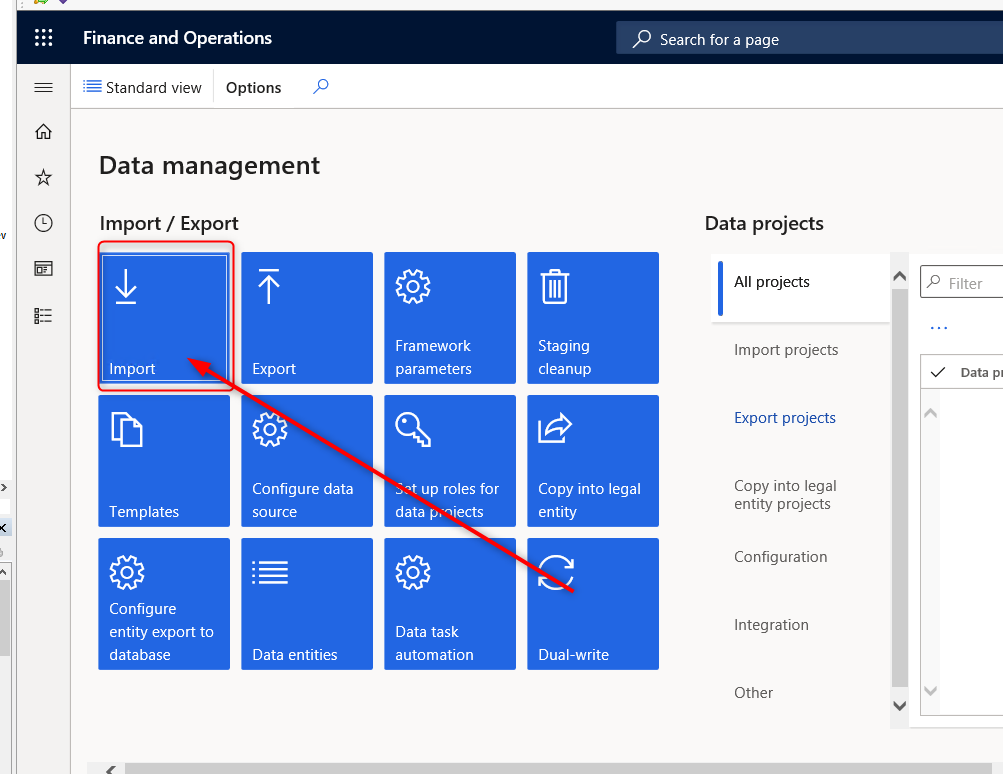Open the Framework parameters tile
The width and height of the screenshot is (1003, 774).
(x=450, y=318)
